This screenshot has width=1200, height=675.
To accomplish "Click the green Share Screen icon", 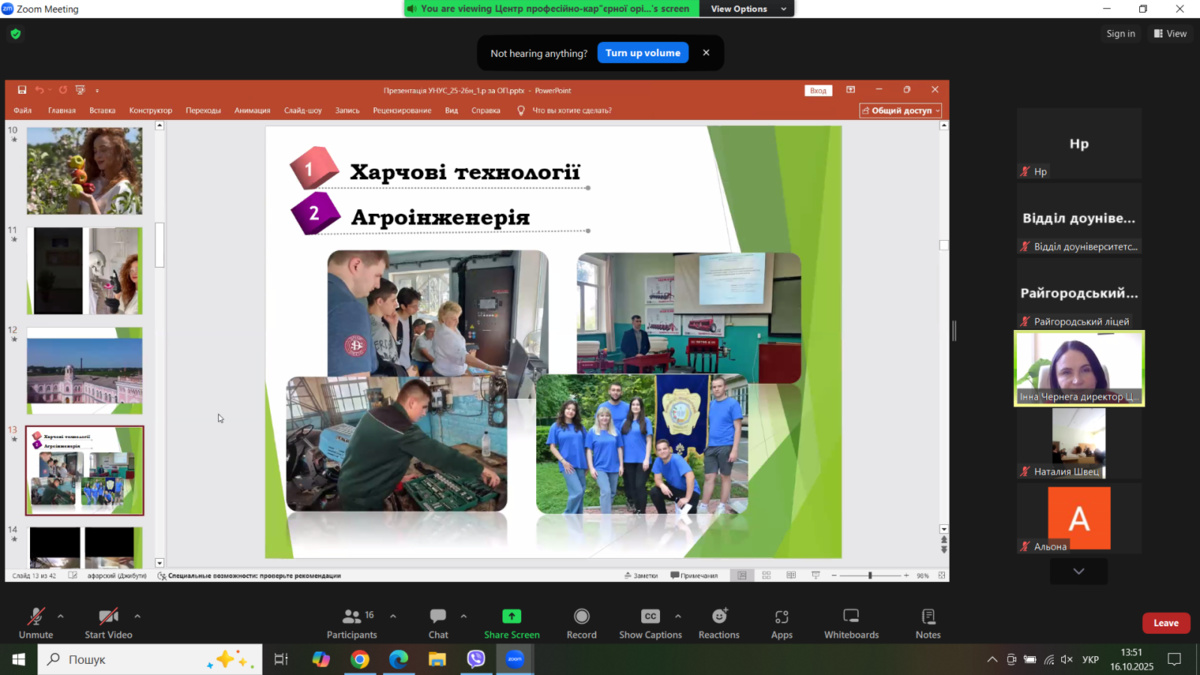I will pos(511,617).
